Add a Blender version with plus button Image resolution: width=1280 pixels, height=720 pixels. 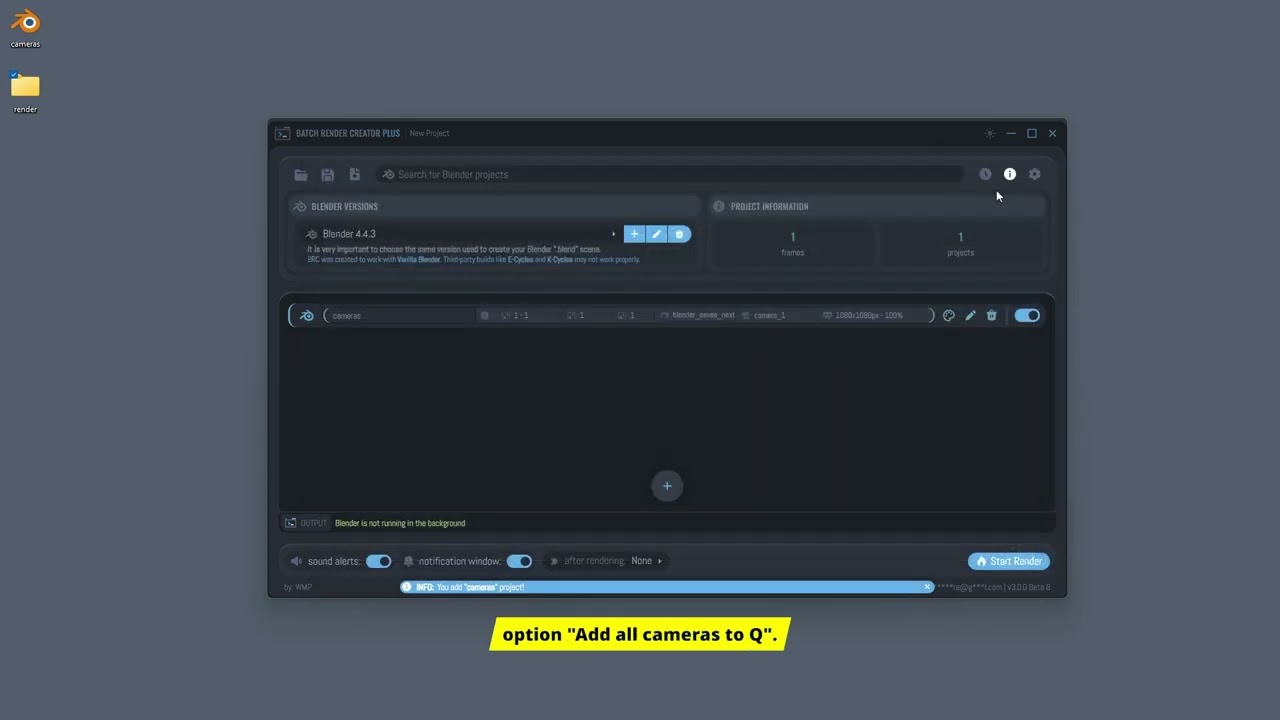[634, 234]
